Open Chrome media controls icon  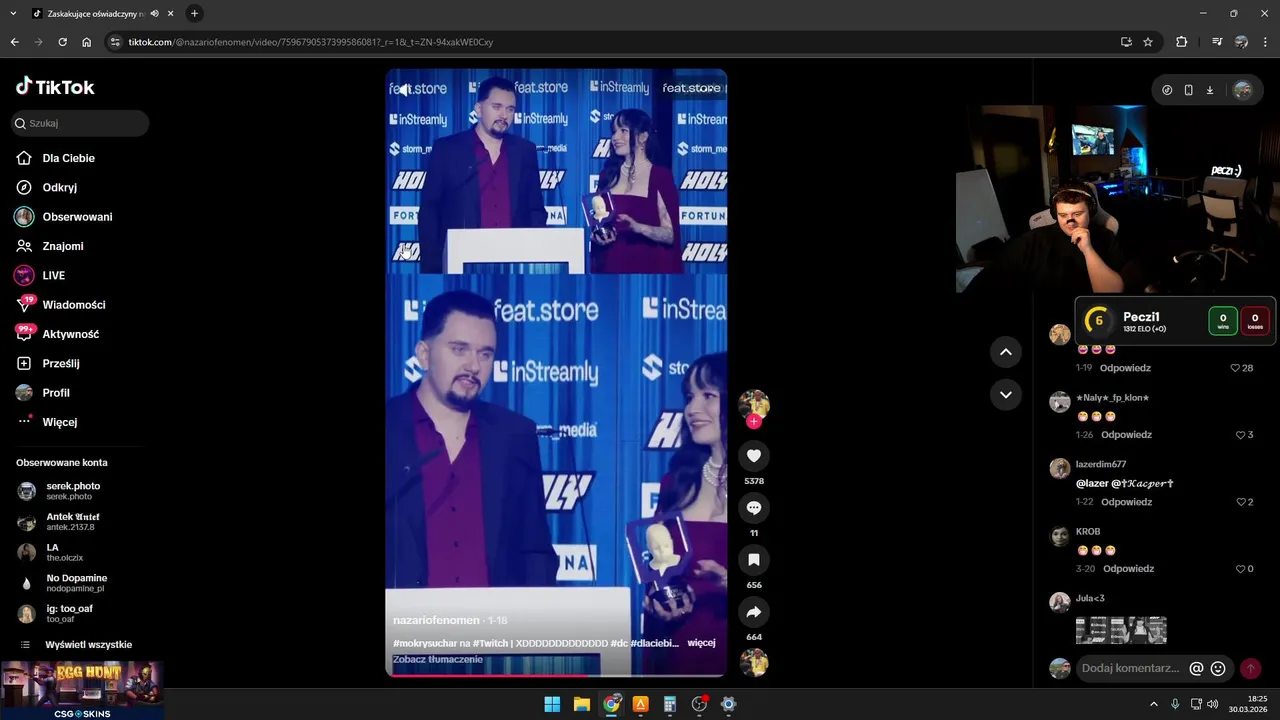pyautogui.click(x=1217, y=42)
